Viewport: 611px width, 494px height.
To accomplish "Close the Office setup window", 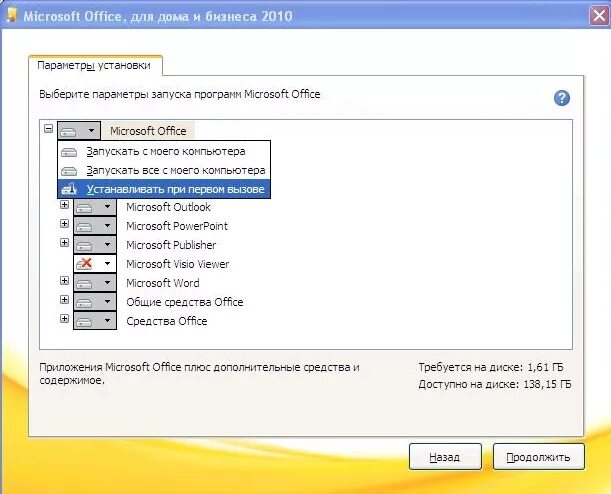I will pos(599,16).
